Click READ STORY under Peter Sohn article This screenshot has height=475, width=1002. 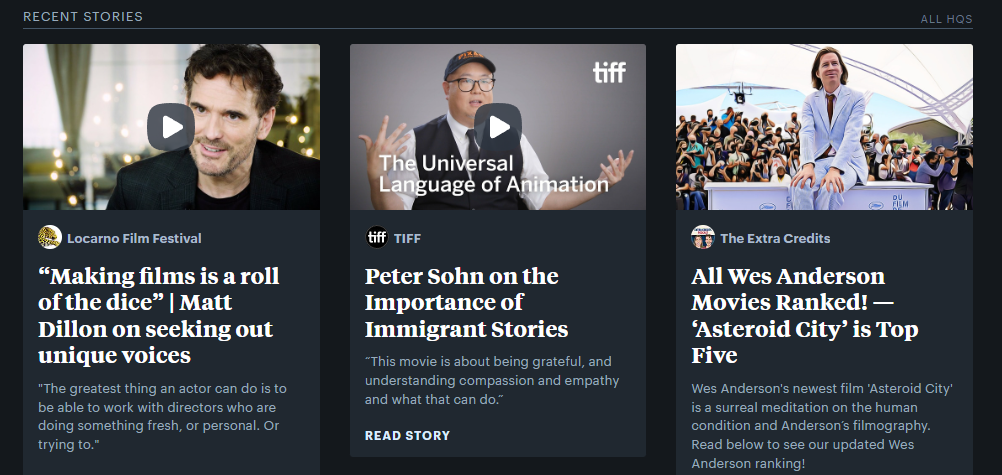(407, 435)
